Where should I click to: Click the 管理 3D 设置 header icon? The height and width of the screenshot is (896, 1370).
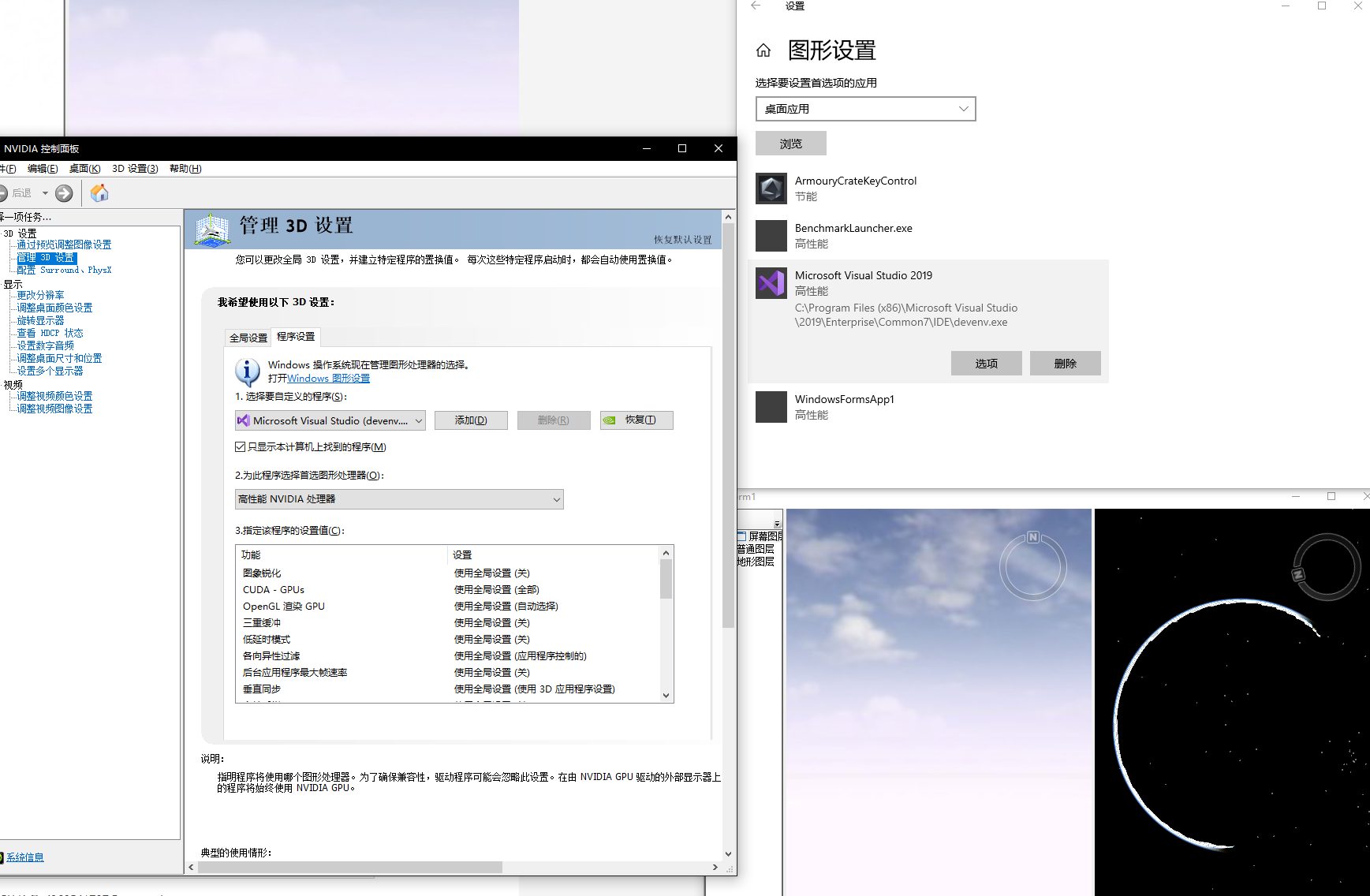coord(212,230)
